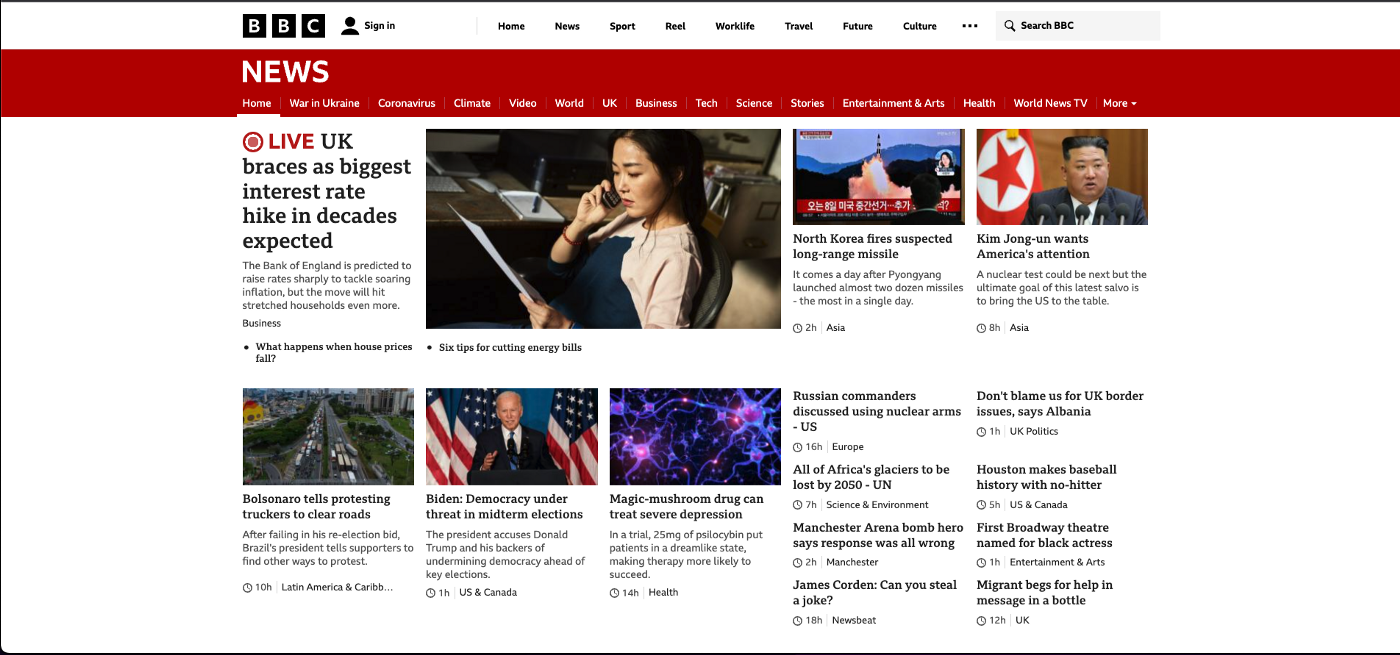
Task: Click the Sign in link
Action: point(380,26)
